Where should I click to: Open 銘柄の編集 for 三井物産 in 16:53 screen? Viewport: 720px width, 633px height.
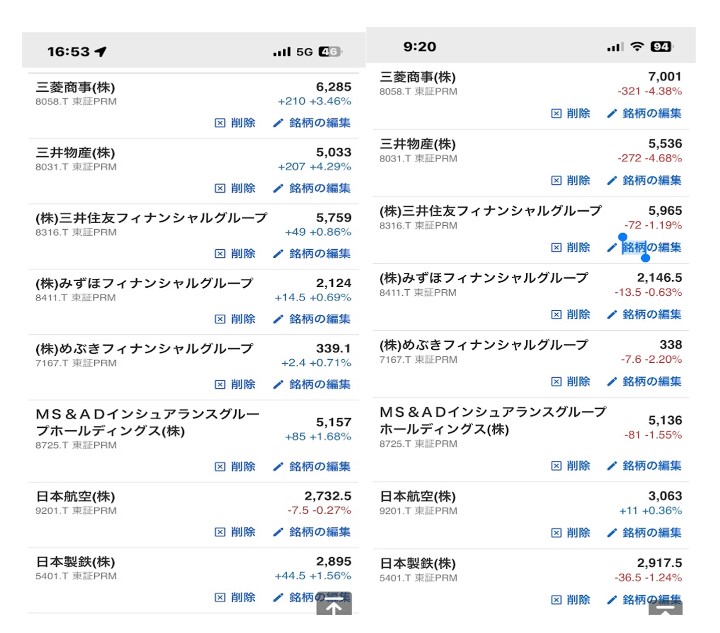320,188
